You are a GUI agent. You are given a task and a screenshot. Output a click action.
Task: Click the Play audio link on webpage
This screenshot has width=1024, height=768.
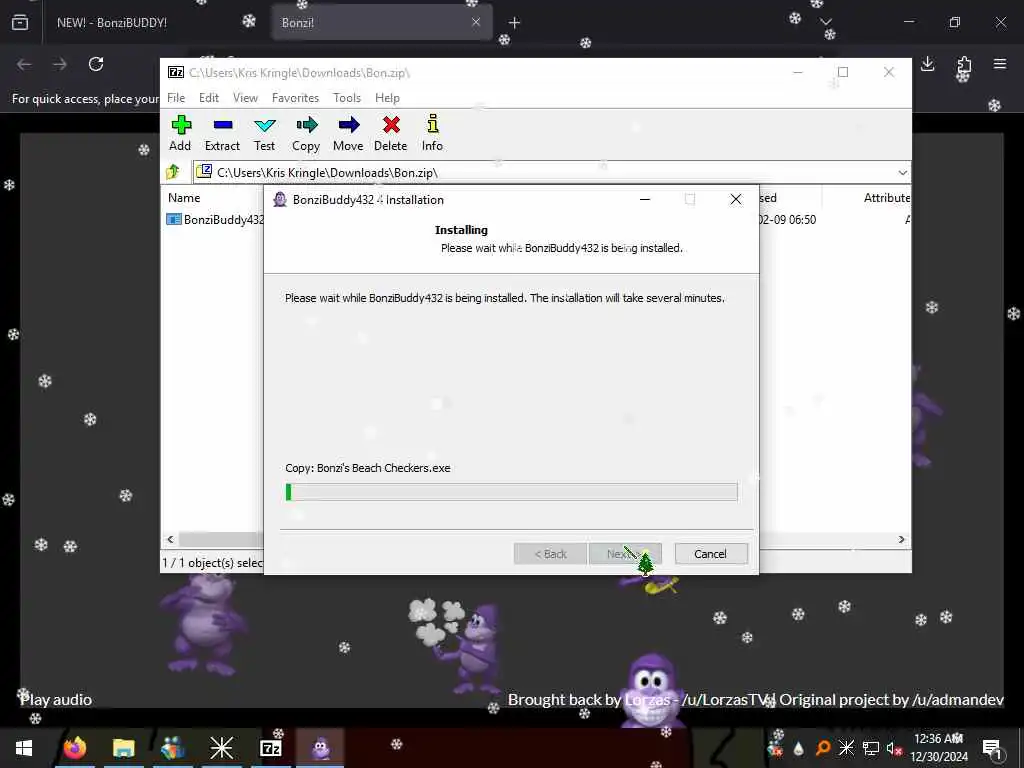(x=56, y=699)
